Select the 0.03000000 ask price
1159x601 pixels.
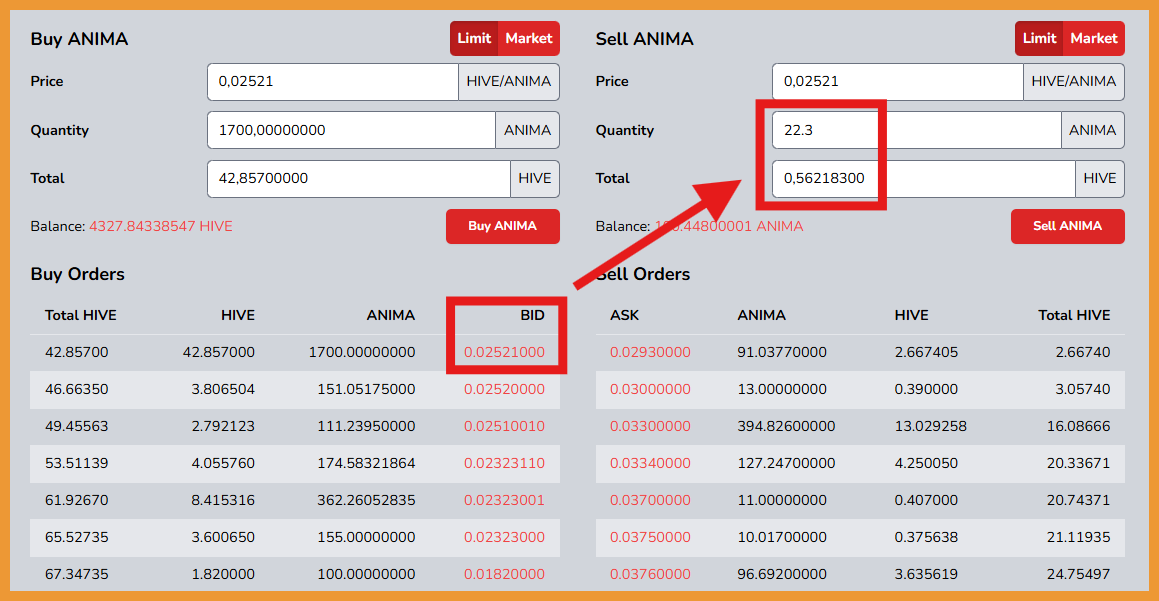pyautogui.click(x=650, y=390)
